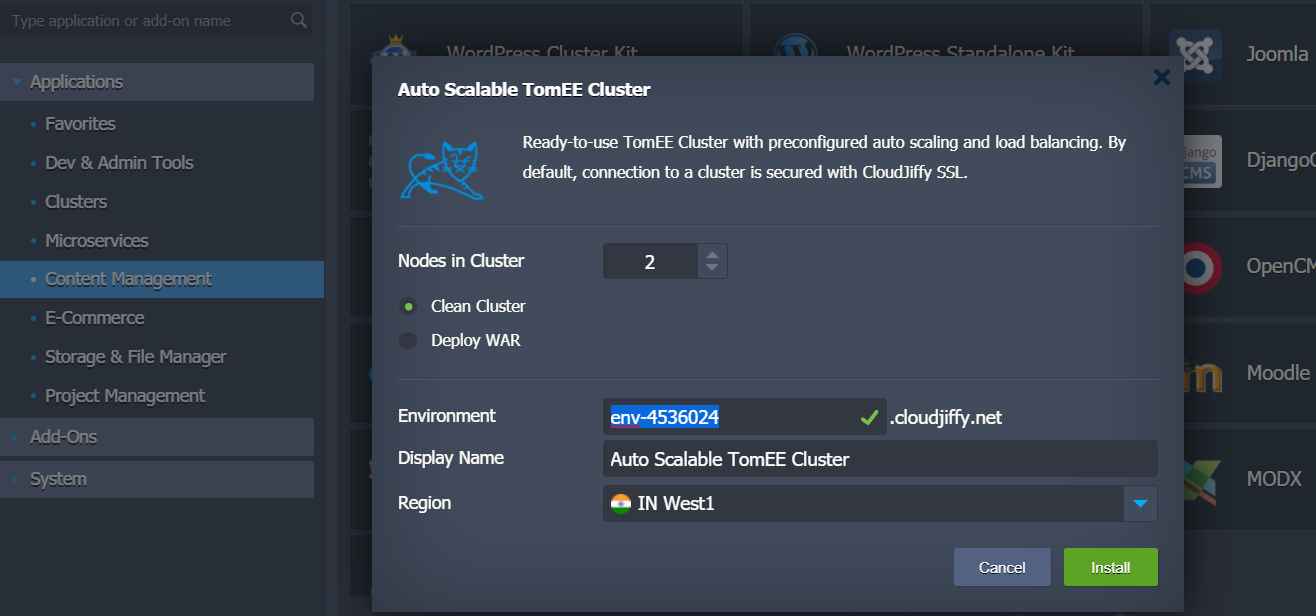Click the Display Name input field
The width and height of the screenshot is (1316, 616).
(879, 459)
